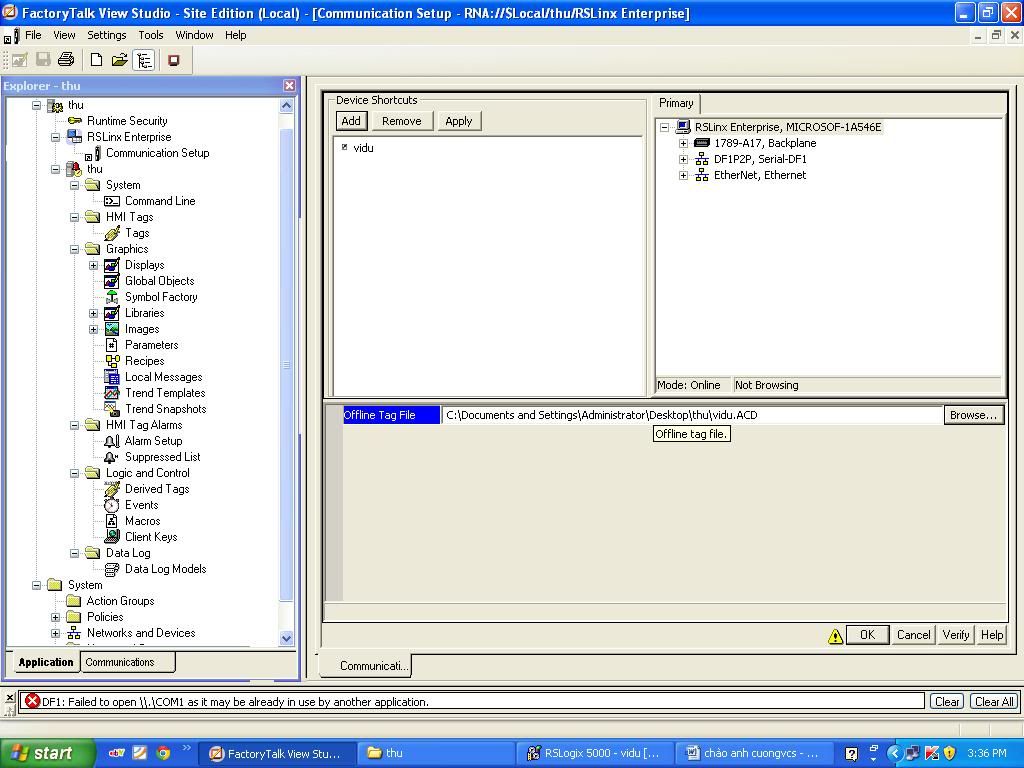Click the Explorer scrollbar down arrow
The height and width of the screenshot is (768, 1024).
286,638
